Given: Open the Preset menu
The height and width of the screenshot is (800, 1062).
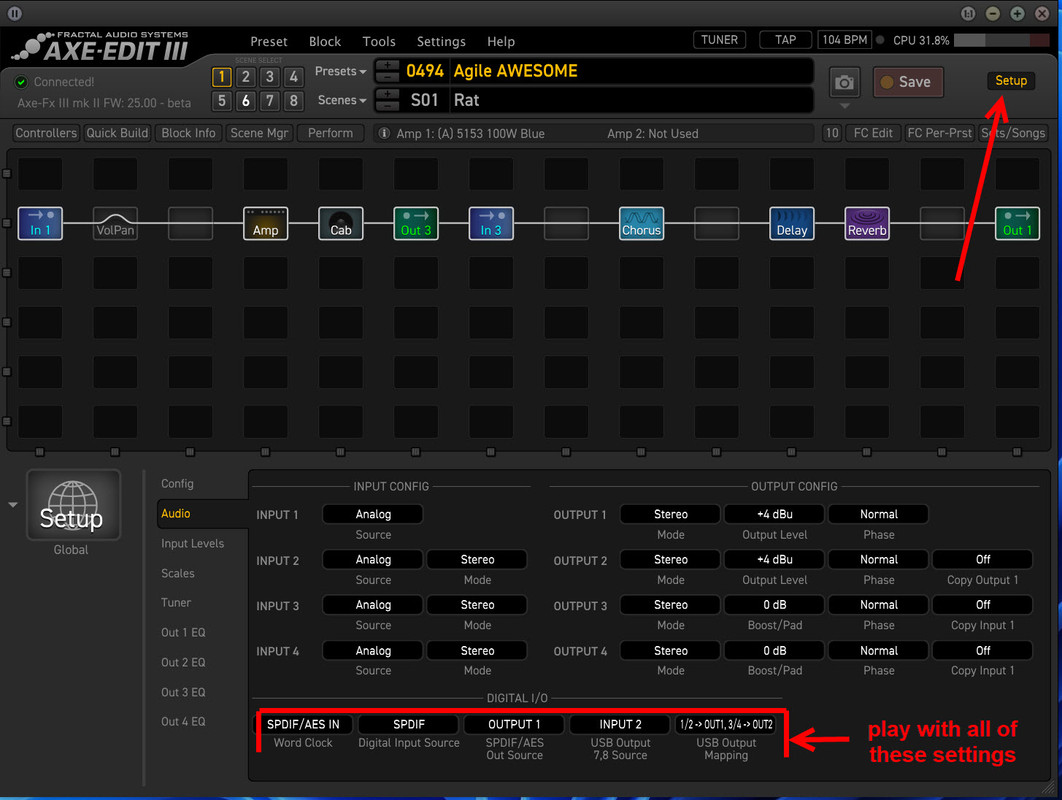Looking at the screenshot, I should [x=269, y=41].
